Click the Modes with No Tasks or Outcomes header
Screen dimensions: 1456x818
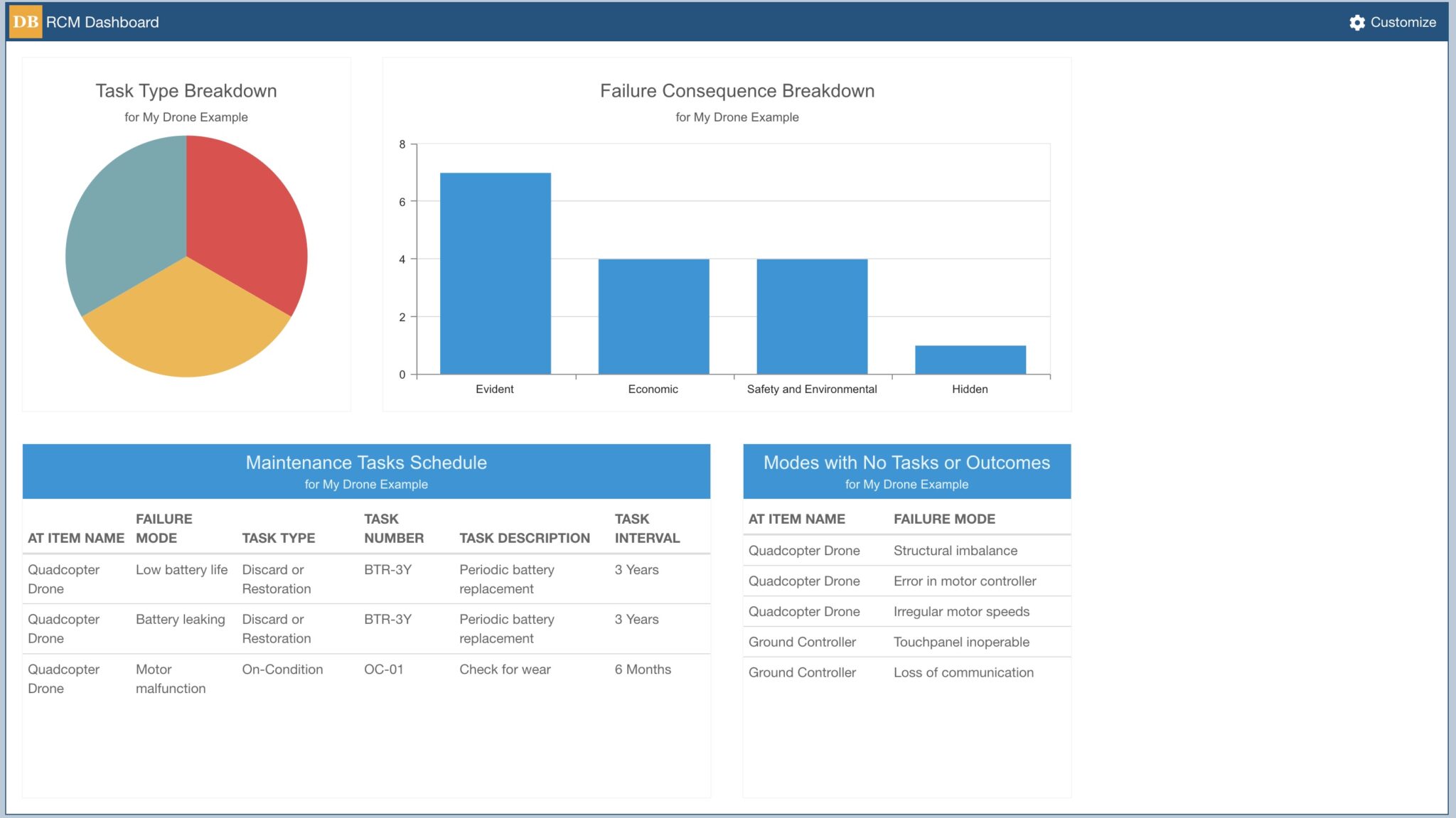(x=906, y=462)
